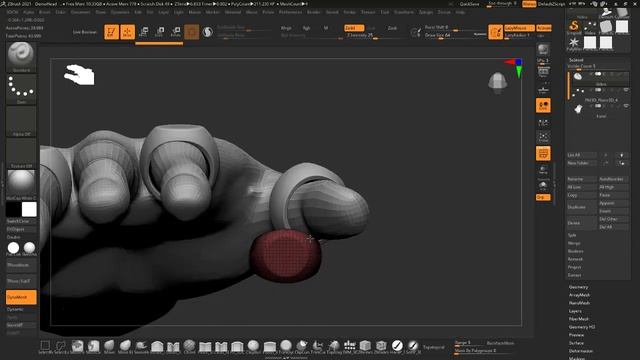The height and width of the screenshot is (360, 640).
Task: Click the LazyMouse stroke icon
Action: 496,32
